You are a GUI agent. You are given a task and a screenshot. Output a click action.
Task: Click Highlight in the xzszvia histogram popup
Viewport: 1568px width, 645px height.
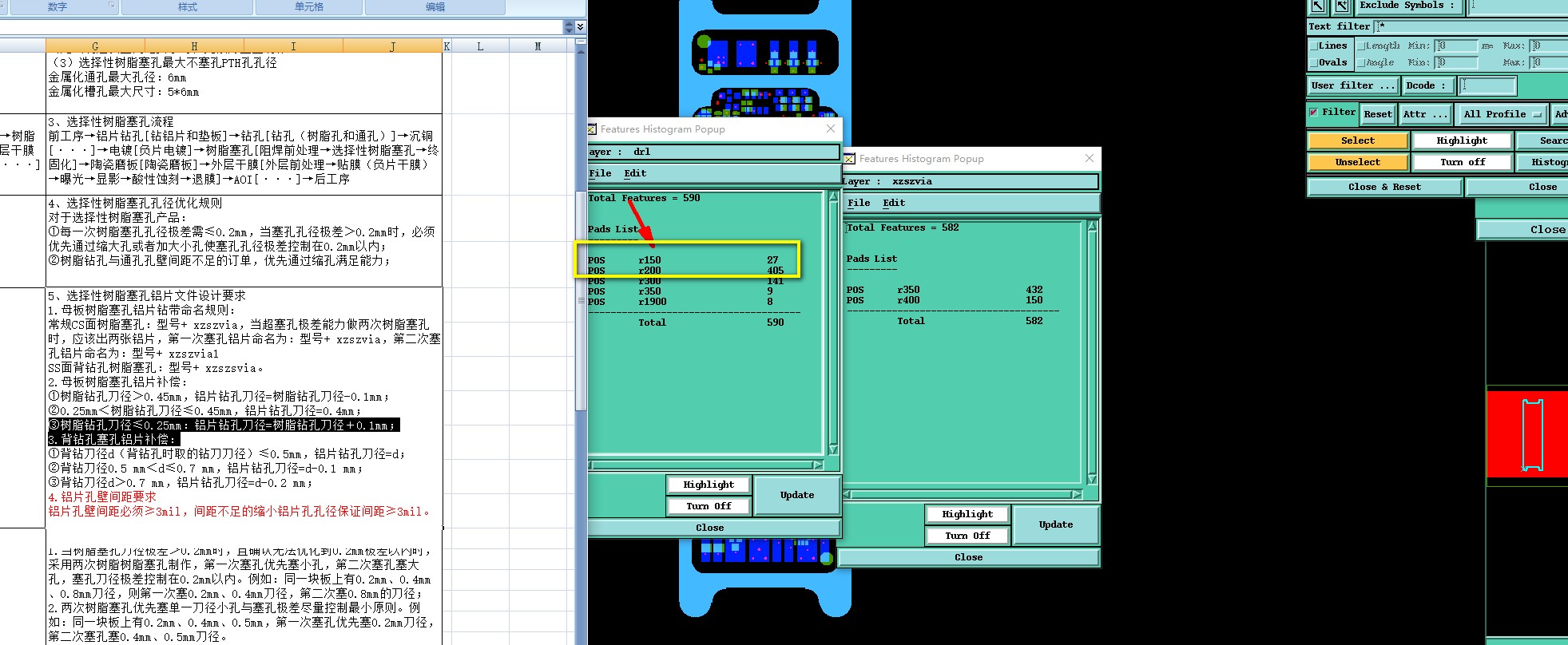967,514
